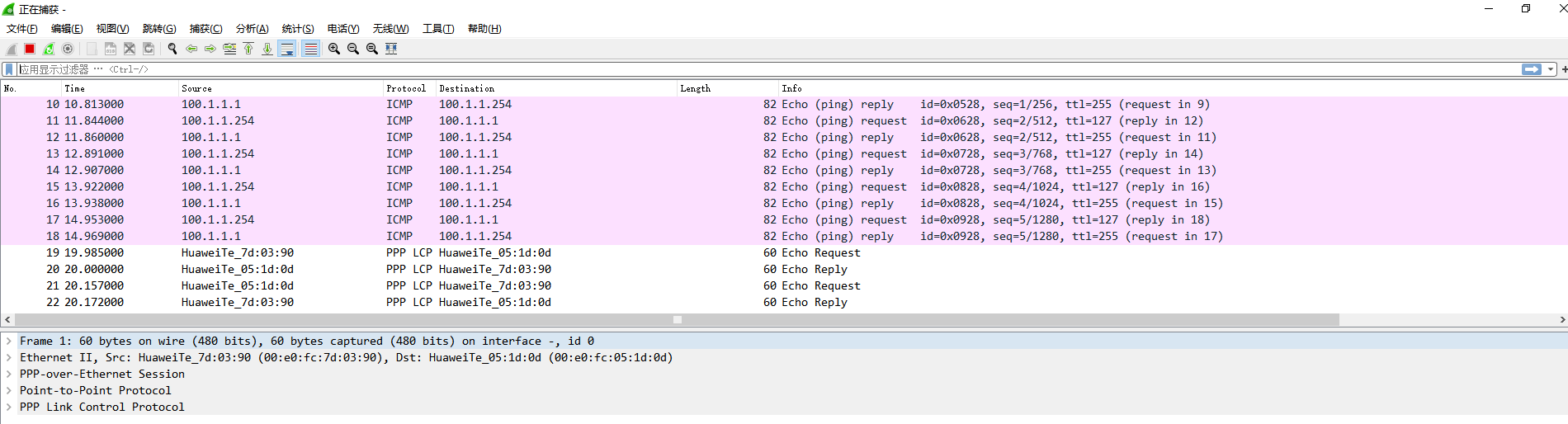Viewport: 1568px width, 424px height.
Task: Open the 工具(T) menu
Action: click(438, 28)
